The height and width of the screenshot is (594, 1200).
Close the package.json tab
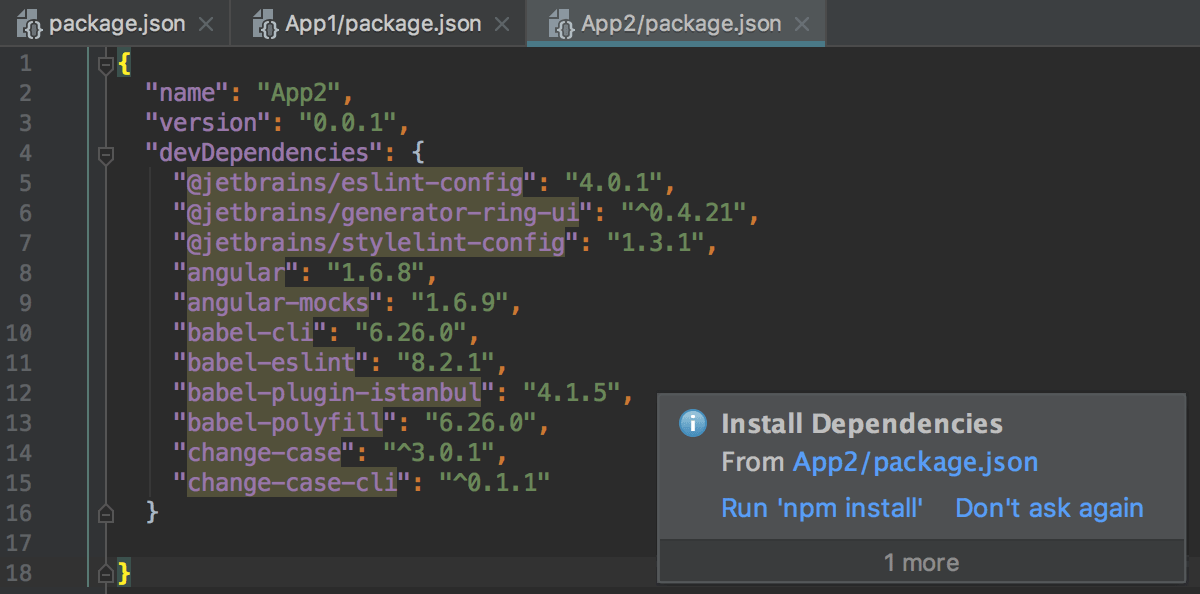(206, 22)
